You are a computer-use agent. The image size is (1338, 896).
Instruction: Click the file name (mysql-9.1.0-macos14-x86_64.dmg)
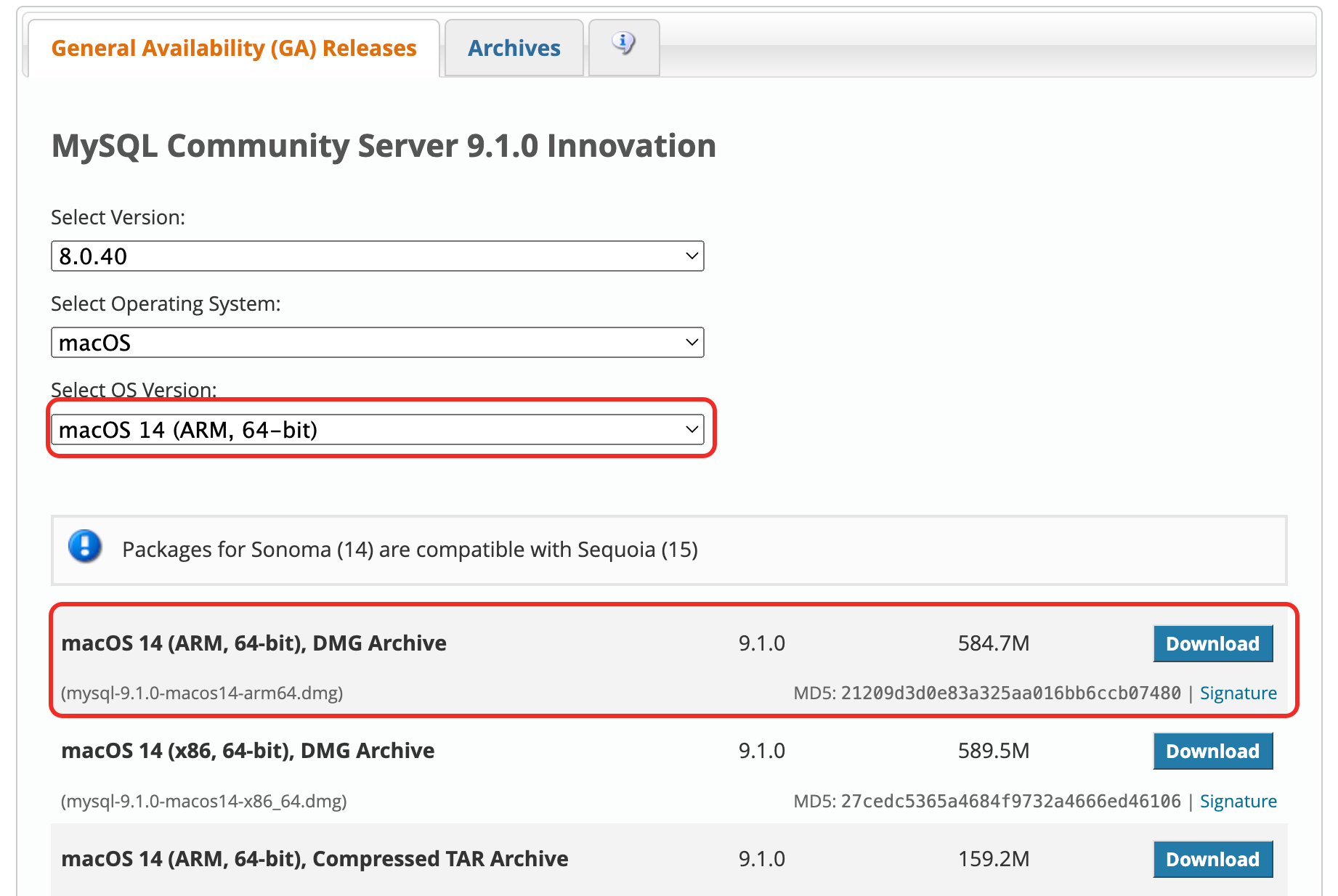click(x=204, y=802)
